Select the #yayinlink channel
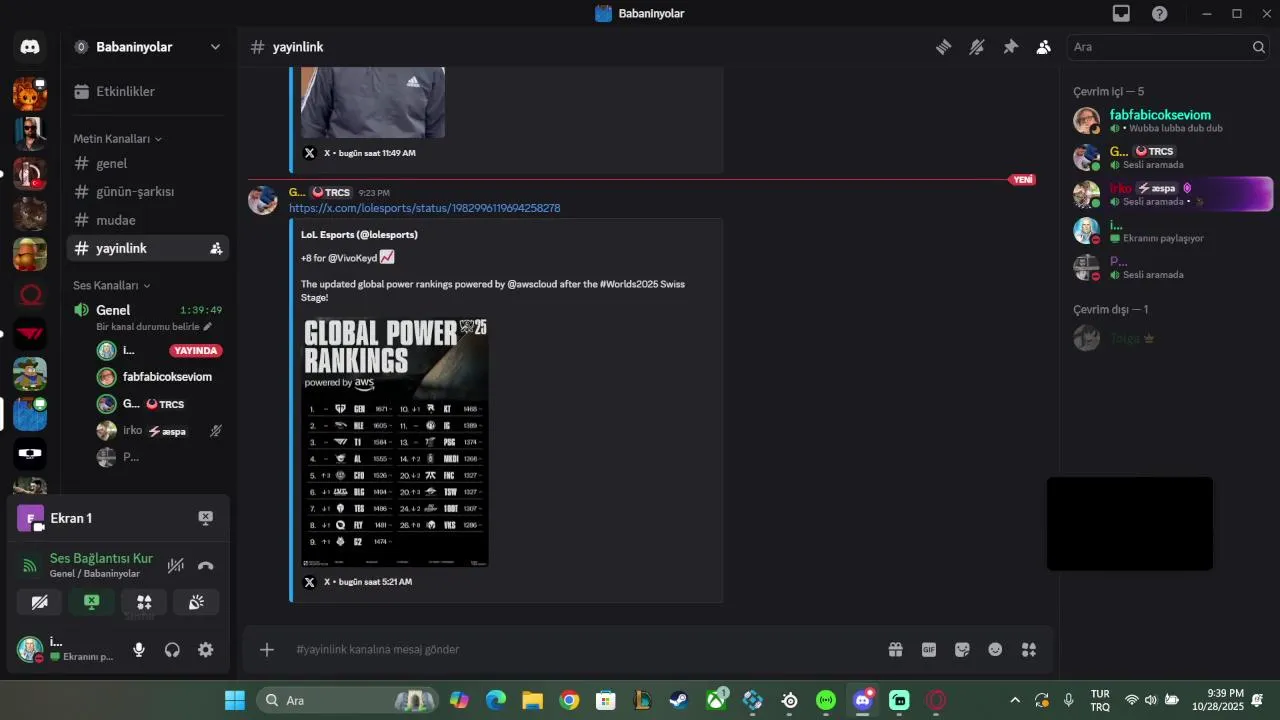 click(148, 248)
